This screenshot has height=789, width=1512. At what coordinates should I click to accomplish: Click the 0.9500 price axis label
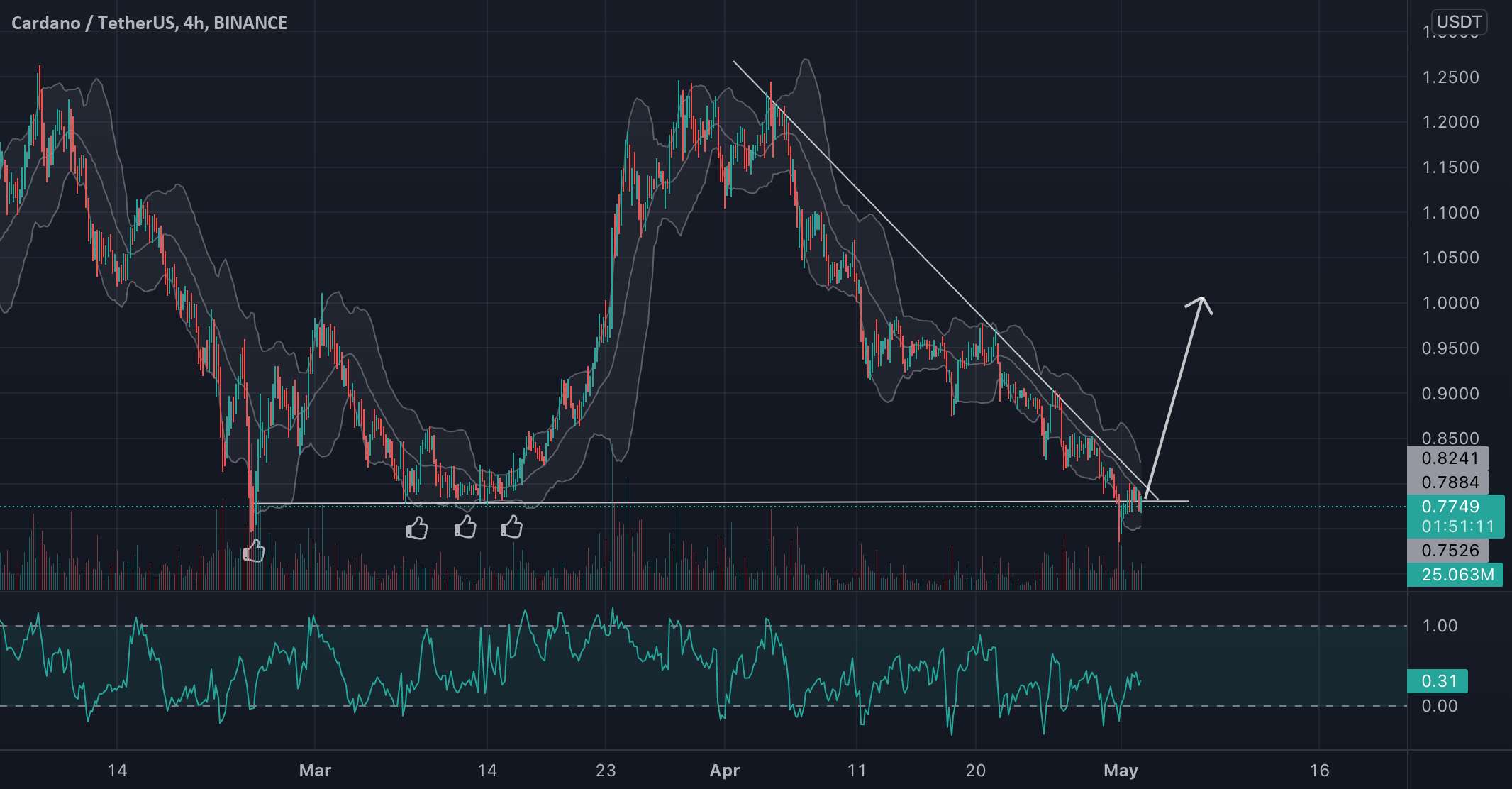tap(1451, 348)
